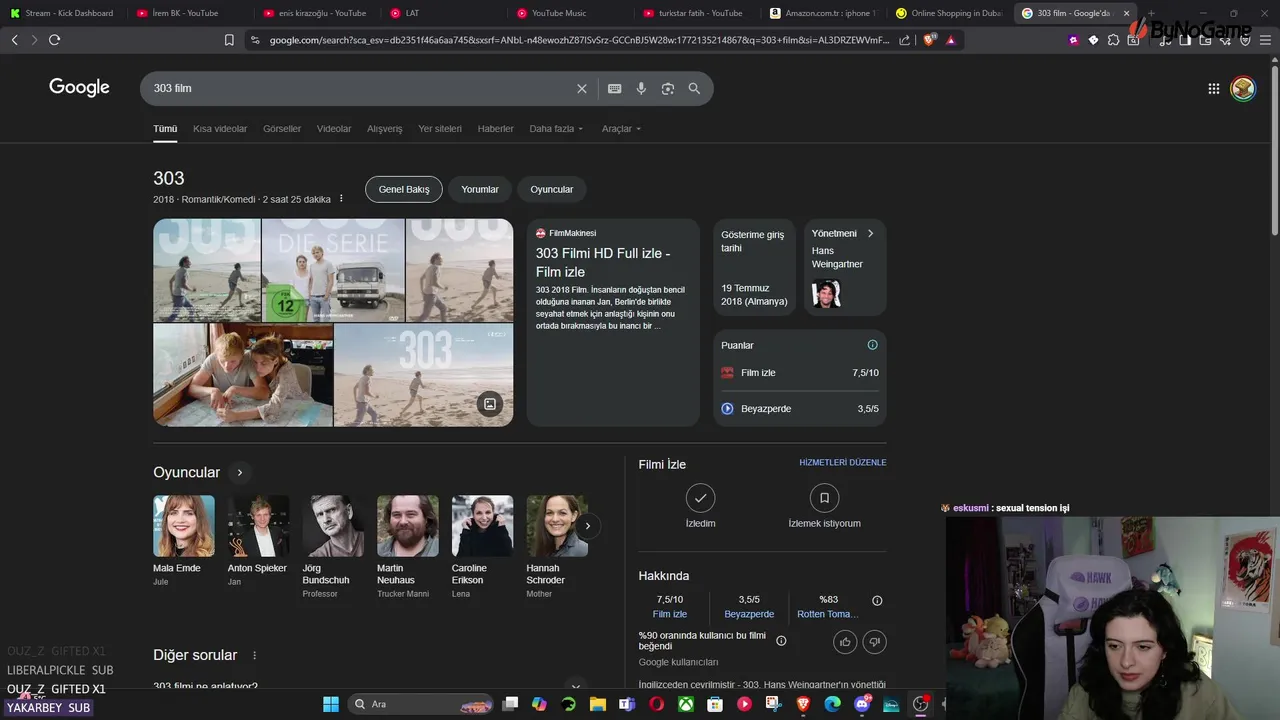This screenshot has width=1280, height=720.
Task: Open the three-dot menu beside Diğer sorular
Action: click(254, 655)
